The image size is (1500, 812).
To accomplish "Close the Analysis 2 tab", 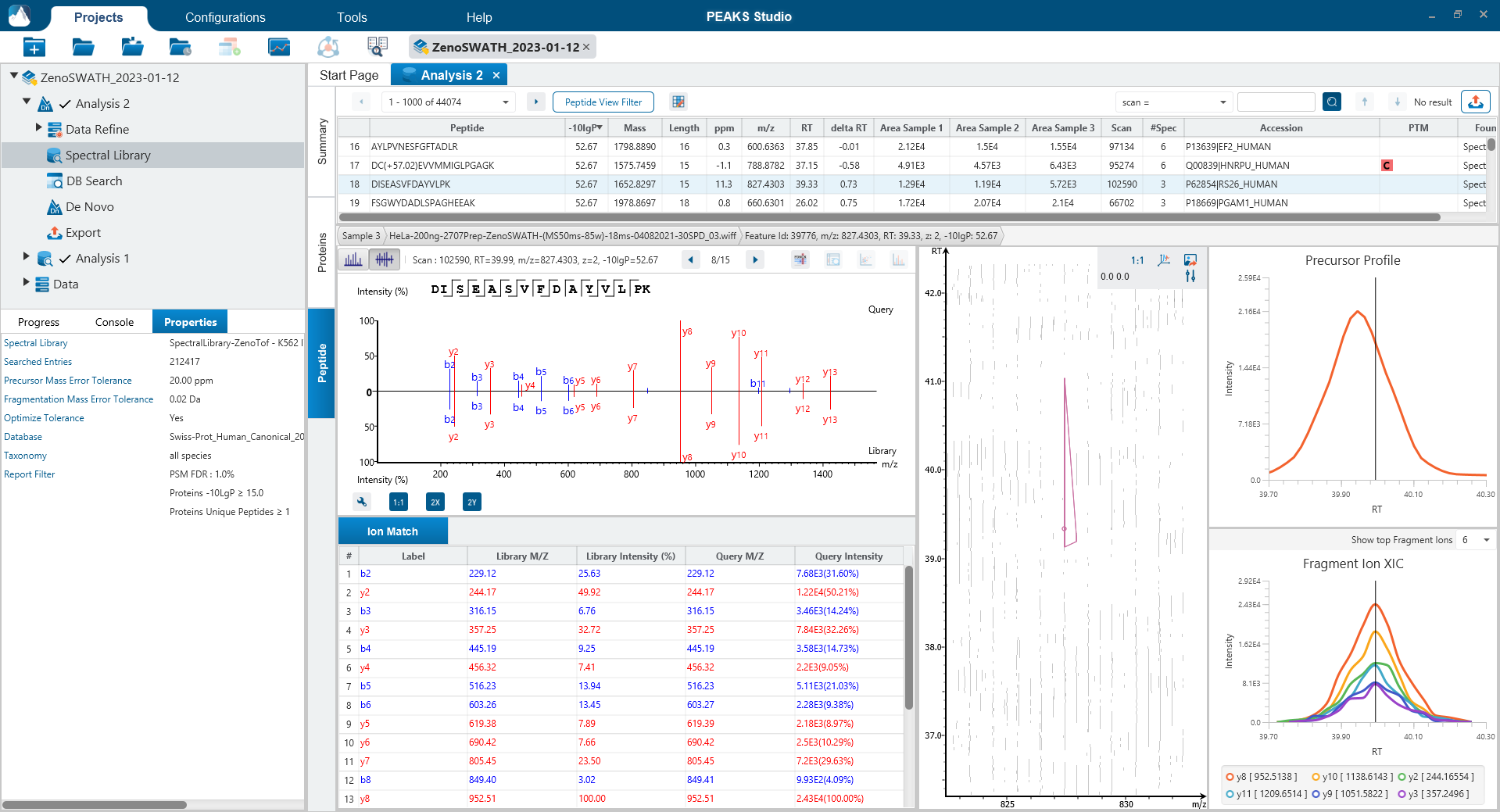I will coord(496,75).
